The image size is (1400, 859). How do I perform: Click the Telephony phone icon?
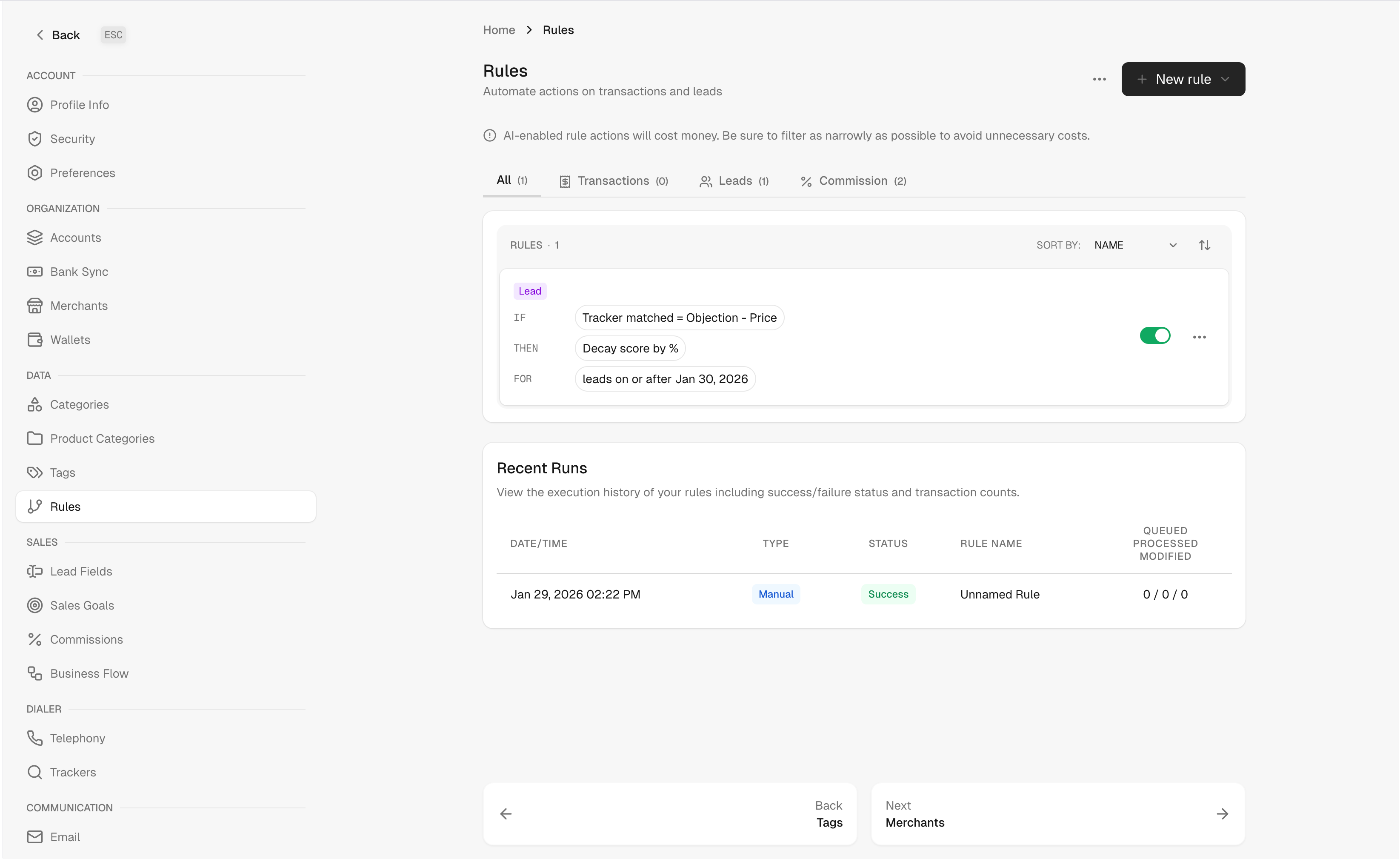click(34, 738)
